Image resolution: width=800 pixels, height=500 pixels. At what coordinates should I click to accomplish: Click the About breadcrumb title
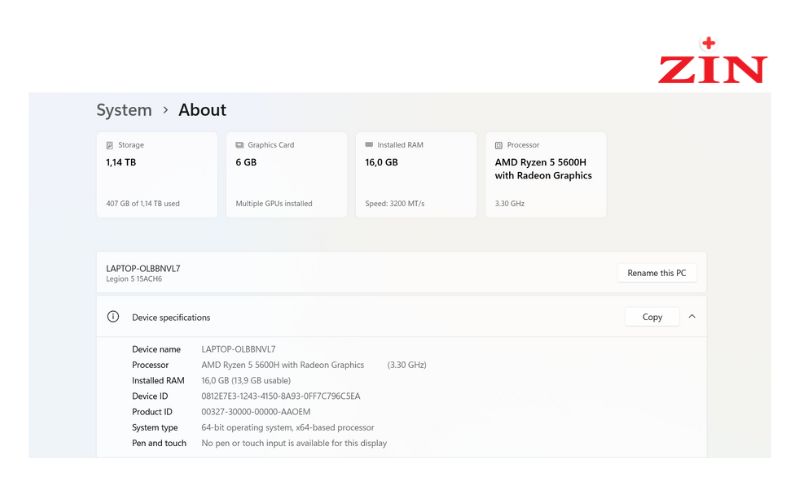[x=202, y=110]
